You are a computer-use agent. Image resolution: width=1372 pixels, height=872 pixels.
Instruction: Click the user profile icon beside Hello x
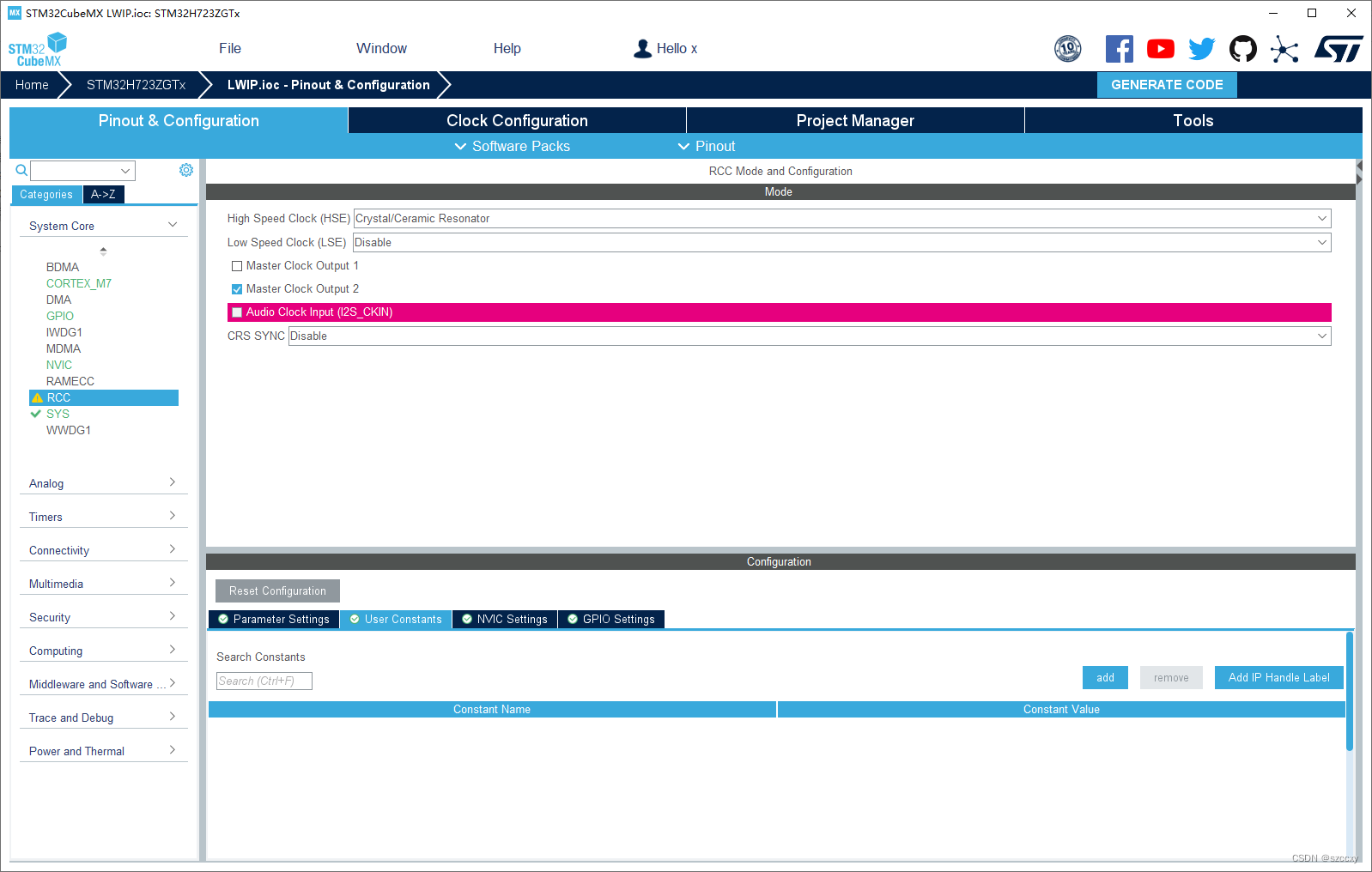pos(642,49)
